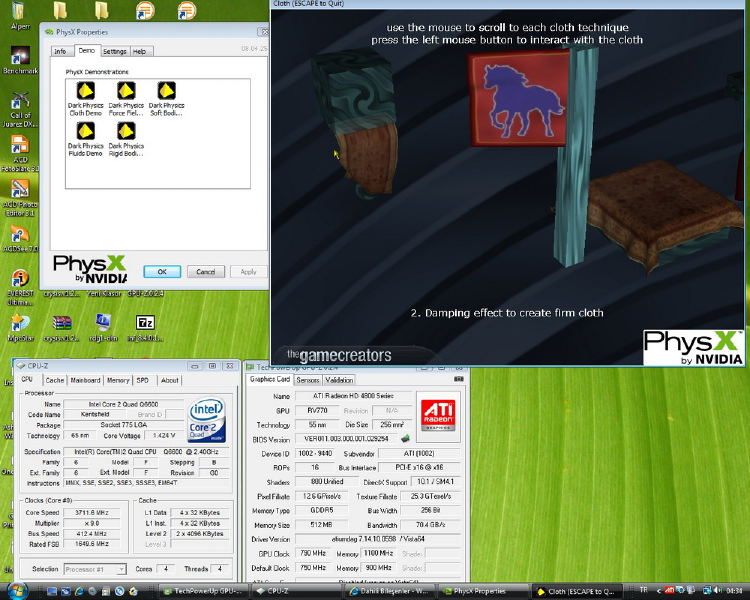Viewport: 750px width, 600px height.
Task: Switch to the Mainboard tab in CPU-Z
Action: pos(85,380)
